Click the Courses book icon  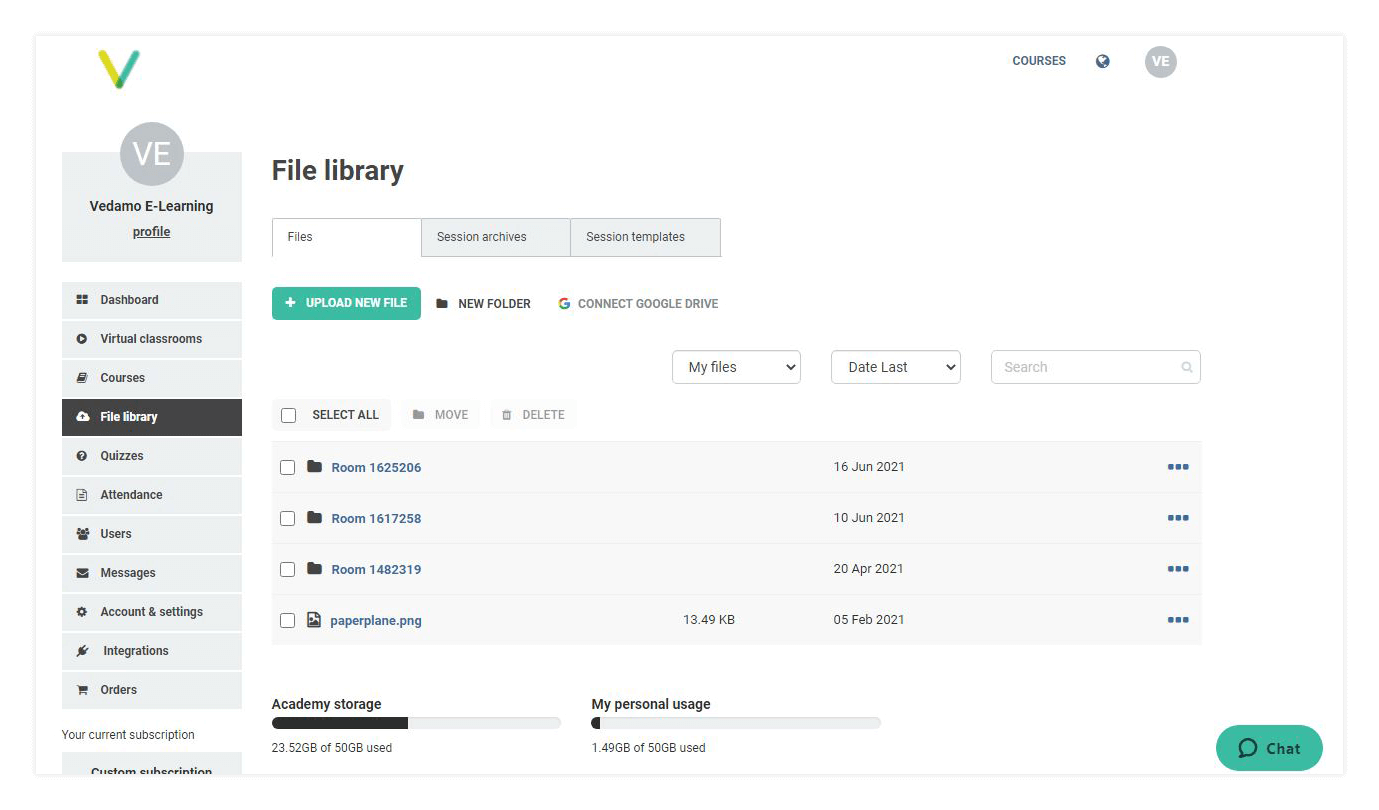[x=82, y=378]
